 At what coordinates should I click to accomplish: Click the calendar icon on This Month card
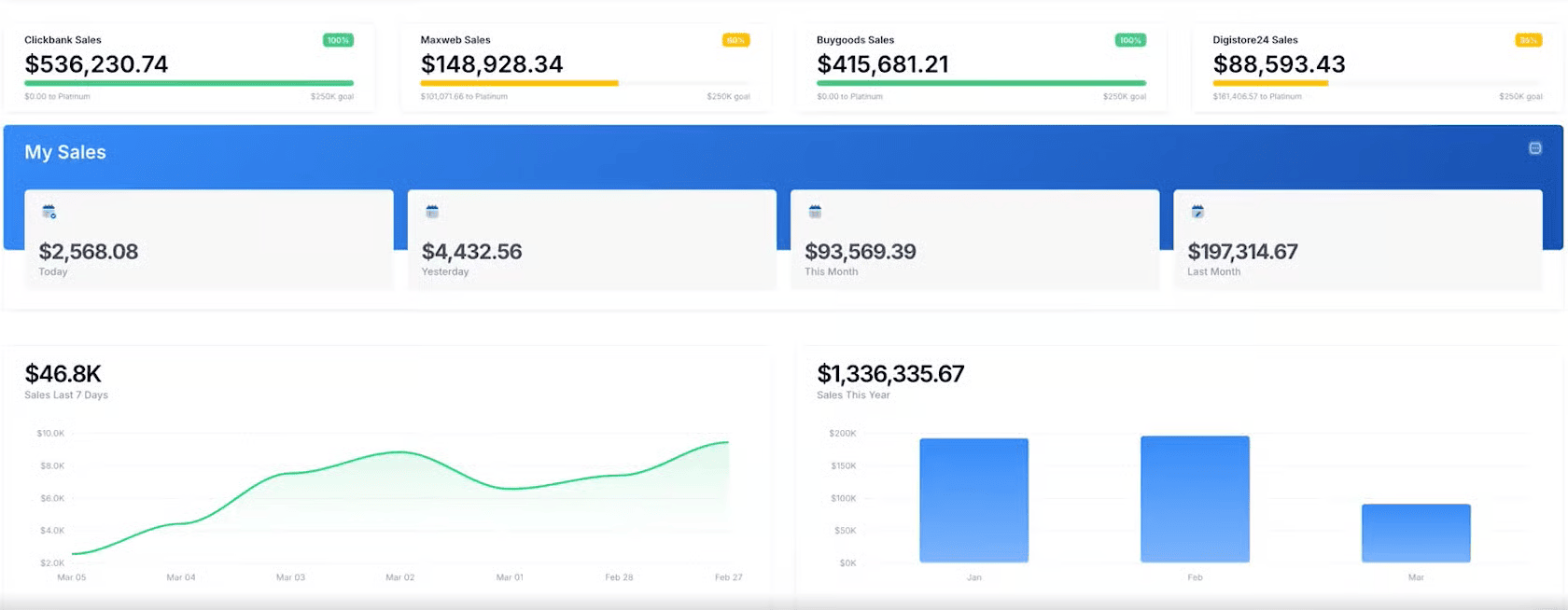point(815,212)
